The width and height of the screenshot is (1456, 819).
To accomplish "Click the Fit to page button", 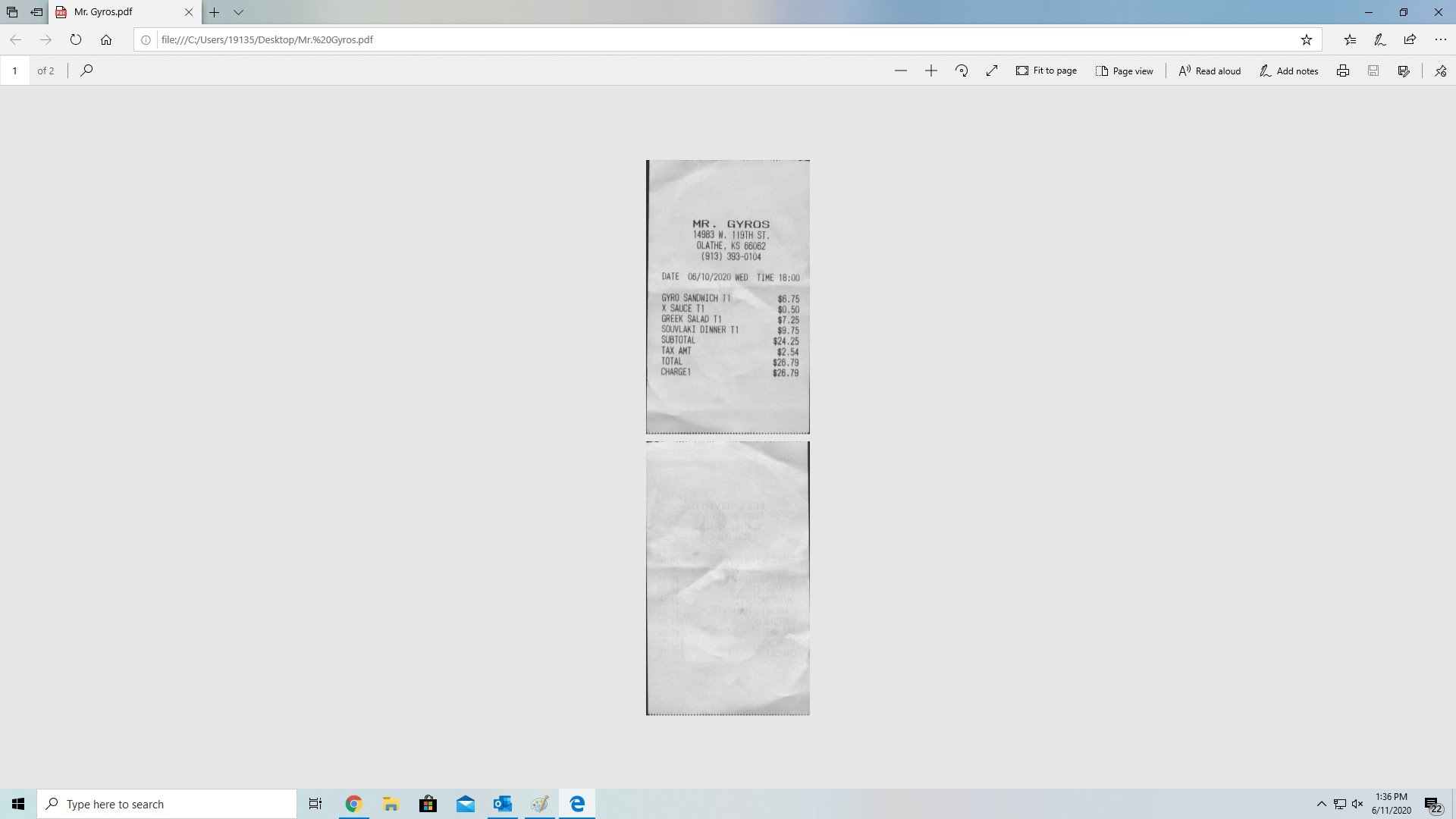I will coord(1046,71).
